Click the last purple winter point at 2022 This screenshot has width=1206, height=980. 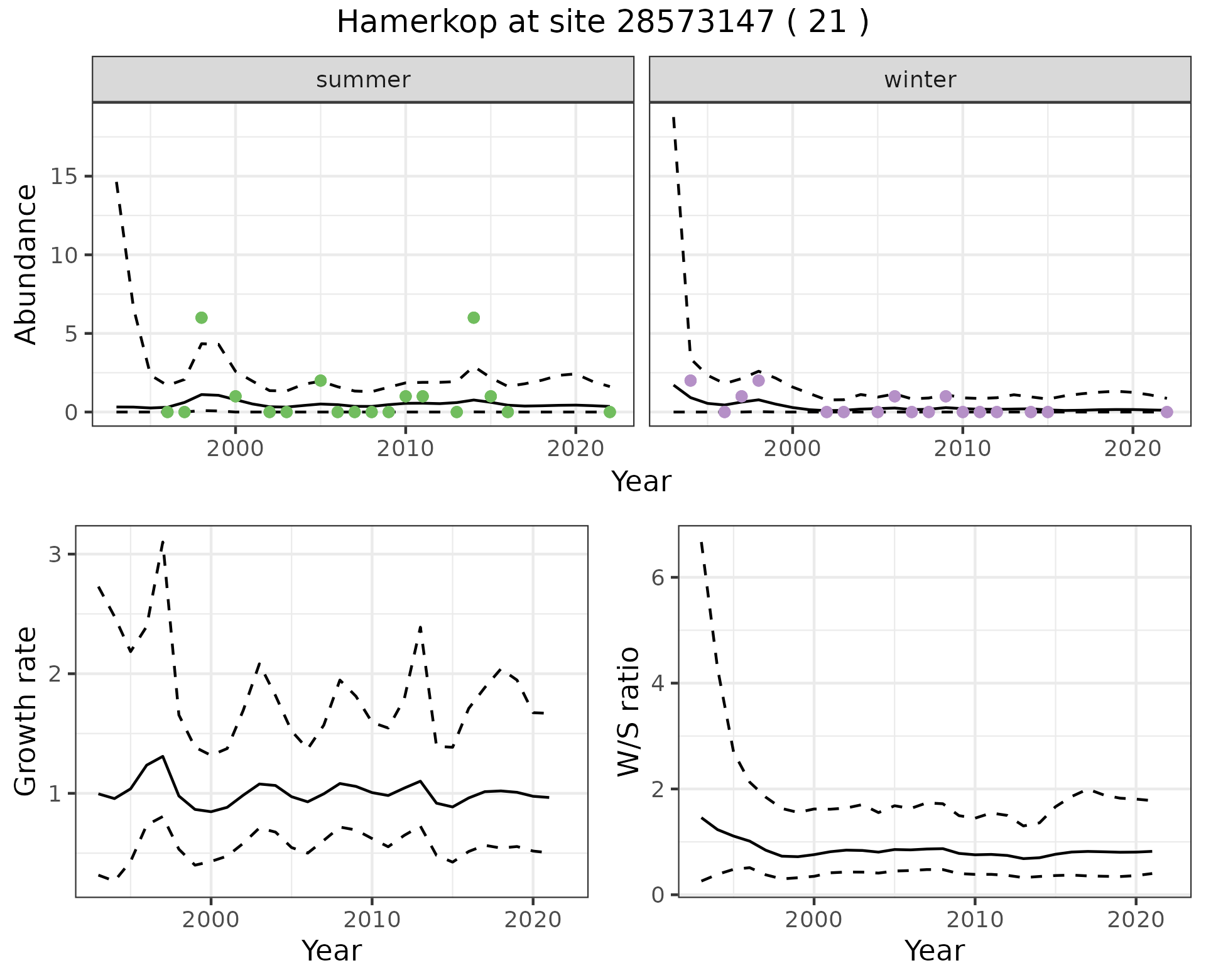click(x=1166, y=412)
